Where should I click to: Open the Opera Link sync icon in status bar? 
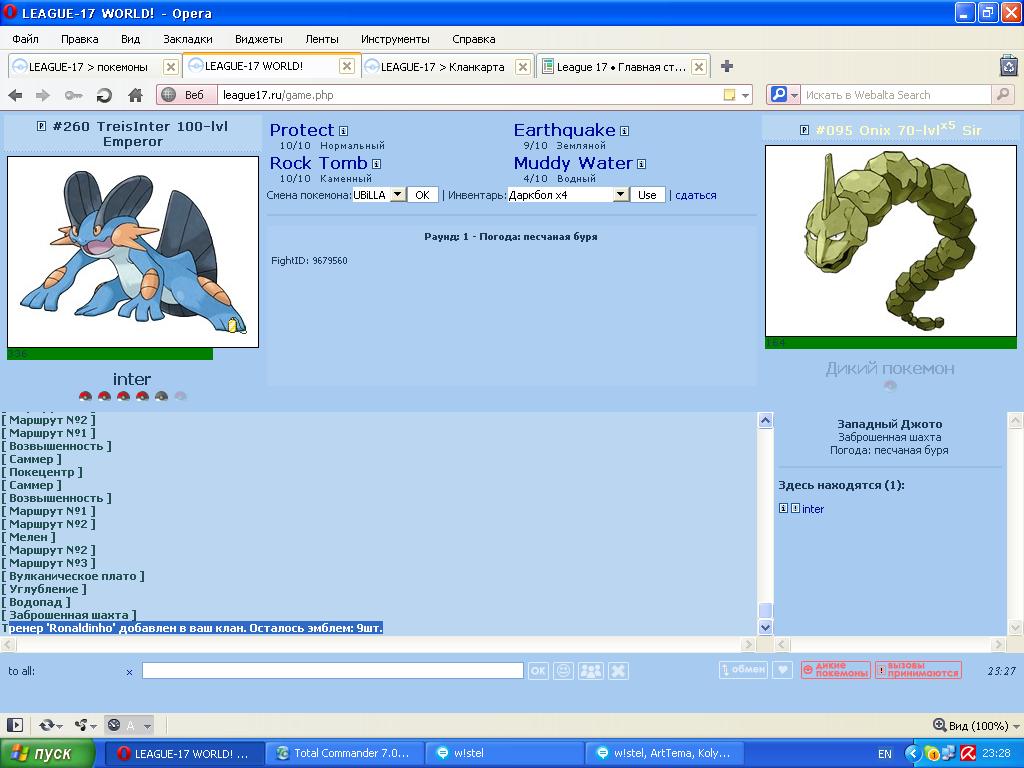pyautogui.click(x=47, y=725)
